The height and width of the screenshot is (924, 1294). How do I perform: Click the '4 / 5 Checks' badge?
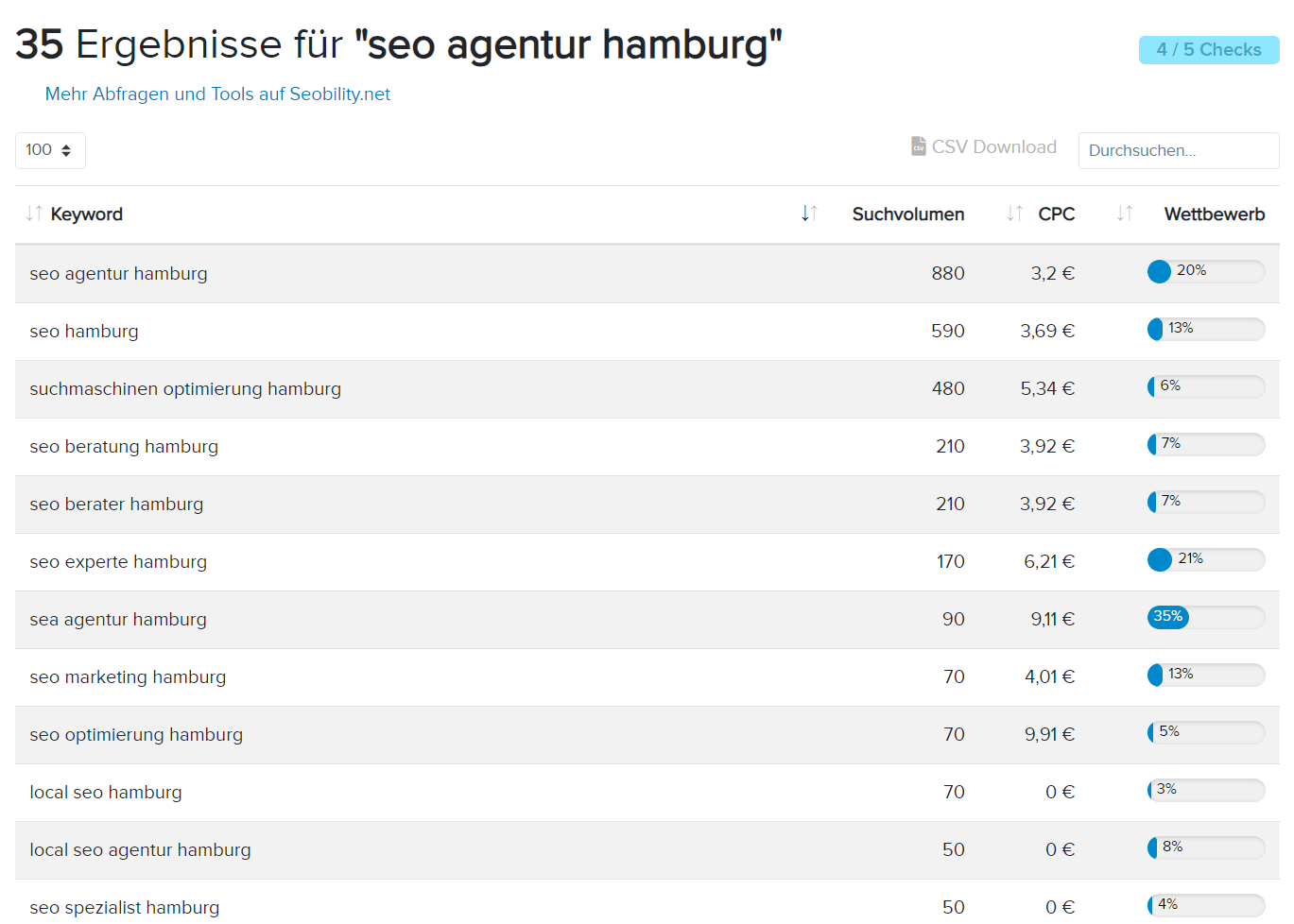coord(1208,50)
